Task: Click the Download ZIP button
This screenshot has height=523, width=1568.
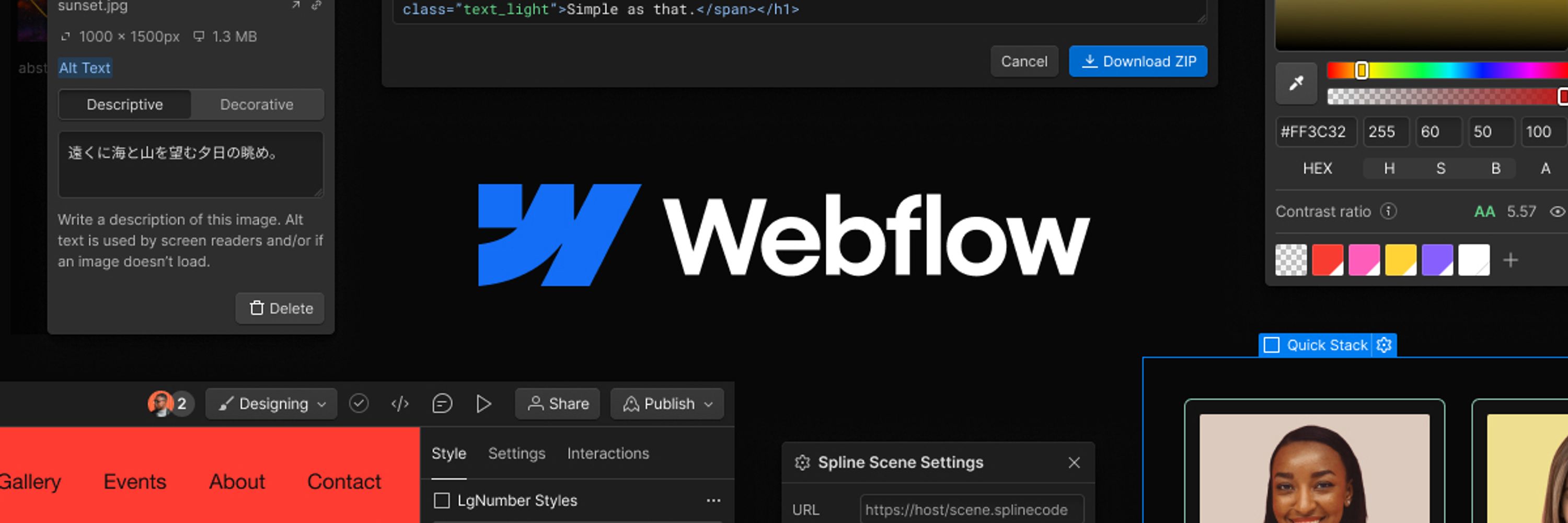Action: click(x=1138, y=62)
